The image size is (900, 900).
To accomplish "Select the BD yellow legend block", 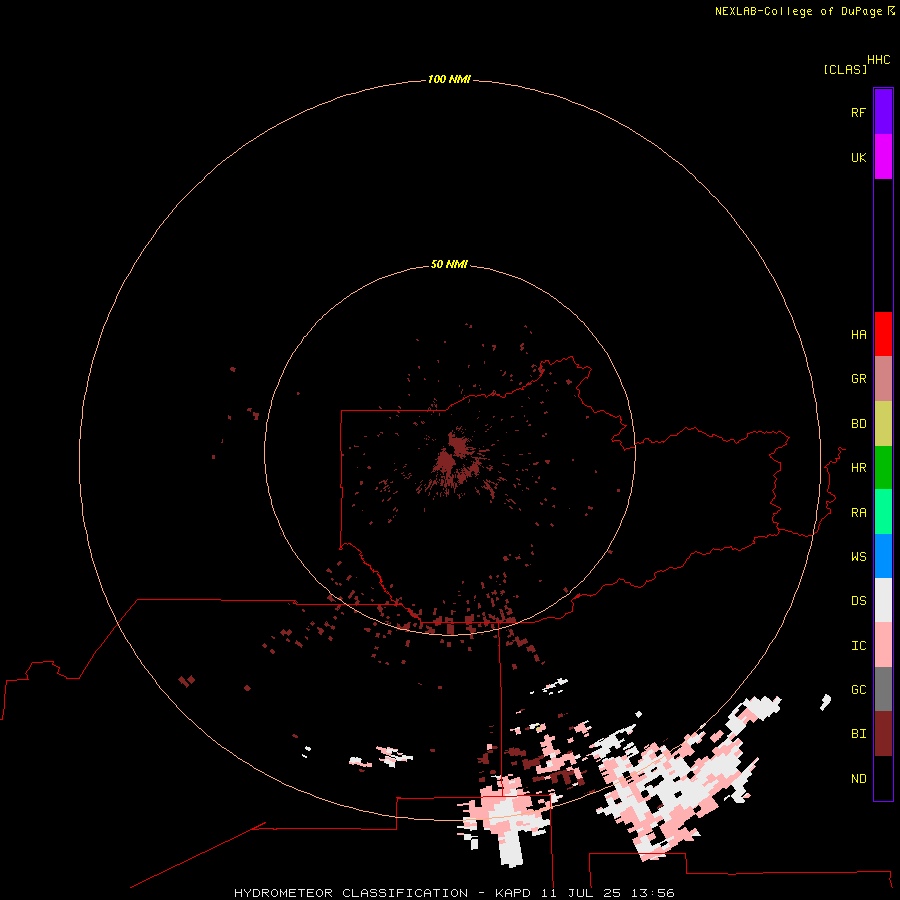I will click(x=883, y=424).
